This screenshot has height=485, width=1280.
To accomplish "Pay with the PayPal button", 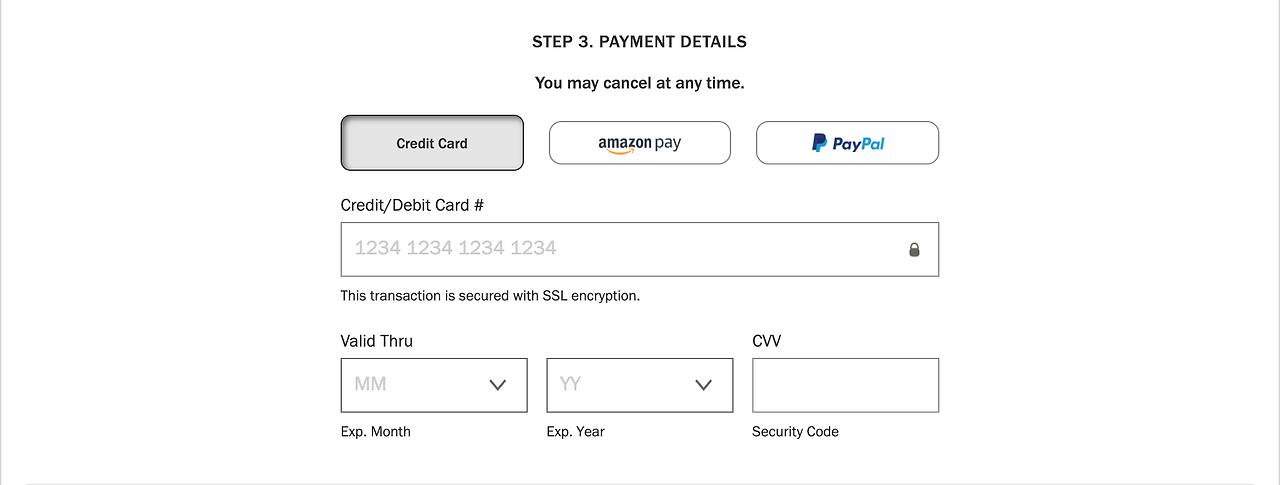I will click(847, 143).
